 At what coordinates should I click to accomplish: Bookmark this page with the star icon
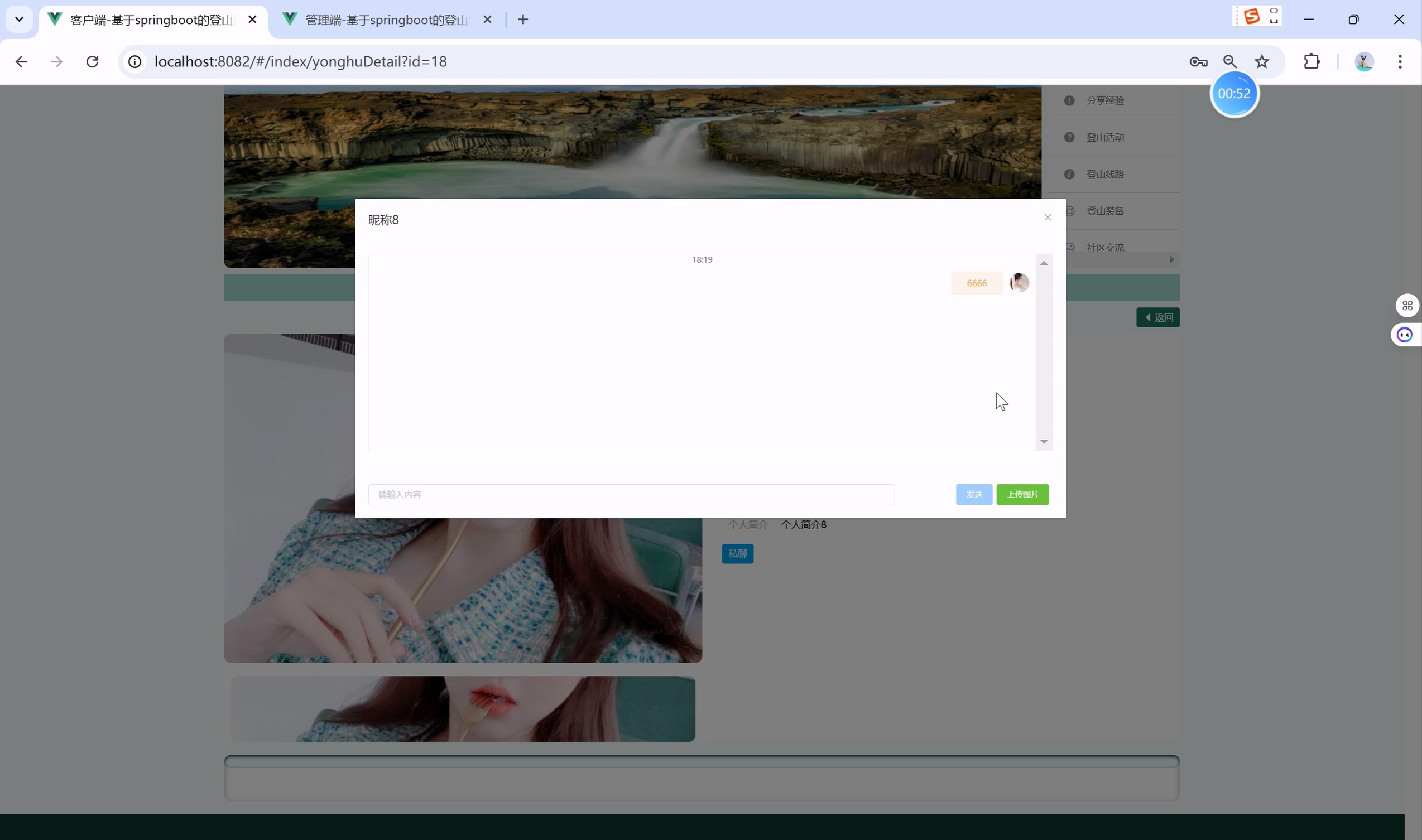coord(1261,61)
